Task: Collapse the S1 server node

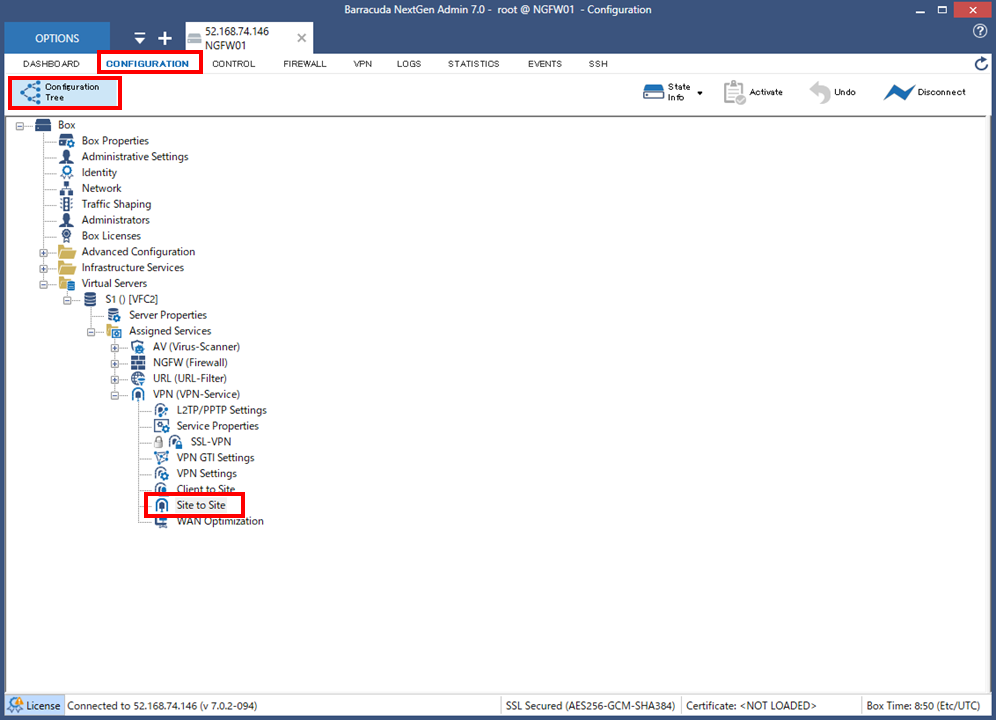Action: tap(67, 300)
